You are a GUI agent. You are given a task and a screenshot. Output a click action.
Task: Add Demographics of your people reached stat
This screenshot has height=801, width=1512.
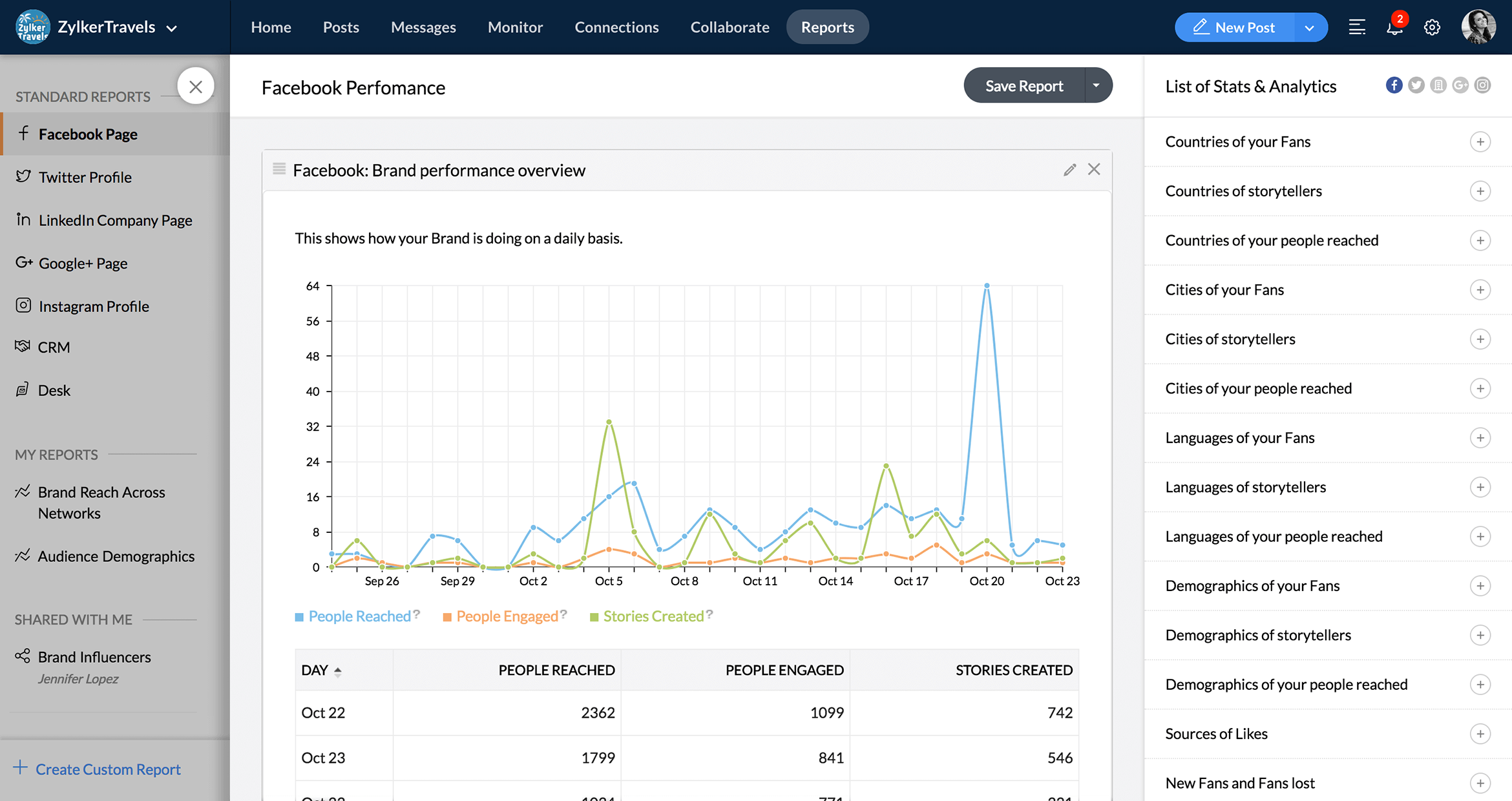click(1480, 684)
